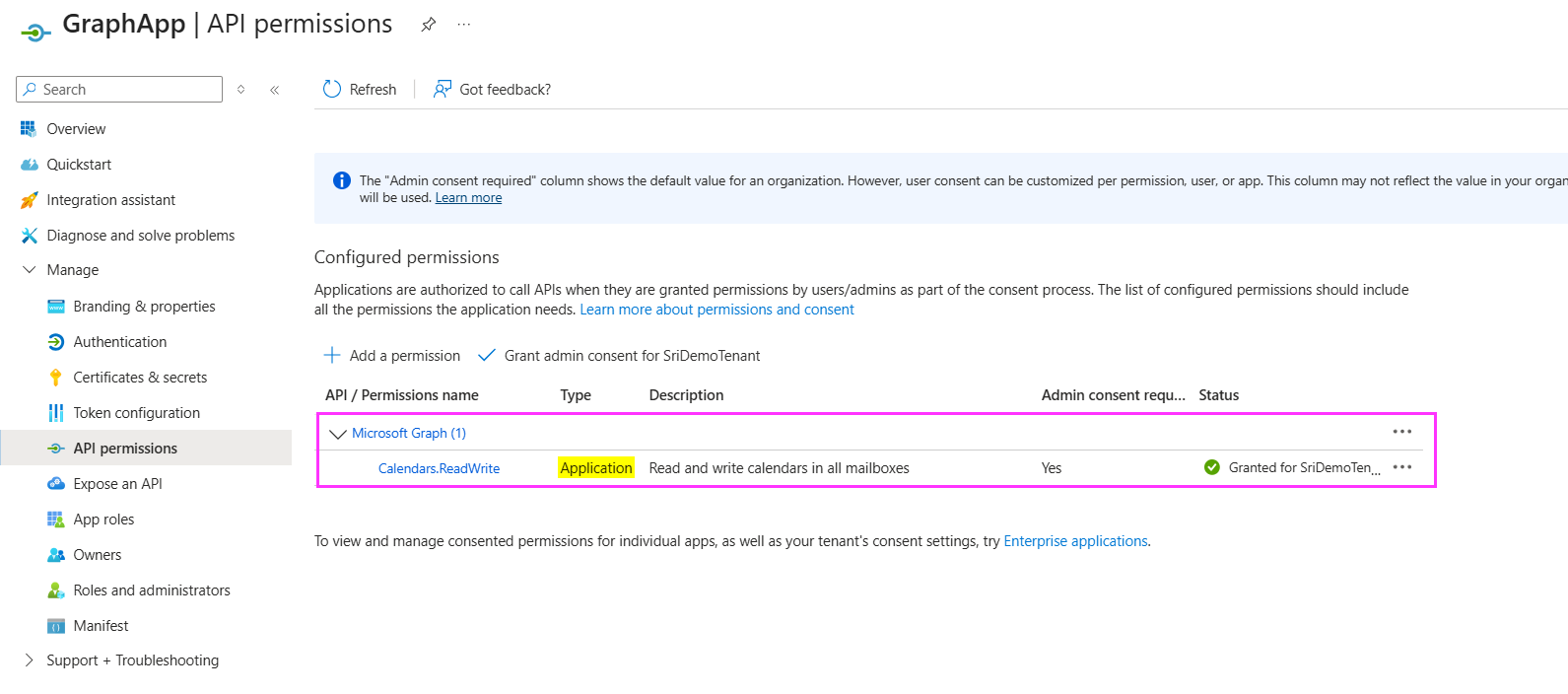Open the Learn more link in banner
Image resolution: width=1568 pixels, height=694 pixels.
468,198
